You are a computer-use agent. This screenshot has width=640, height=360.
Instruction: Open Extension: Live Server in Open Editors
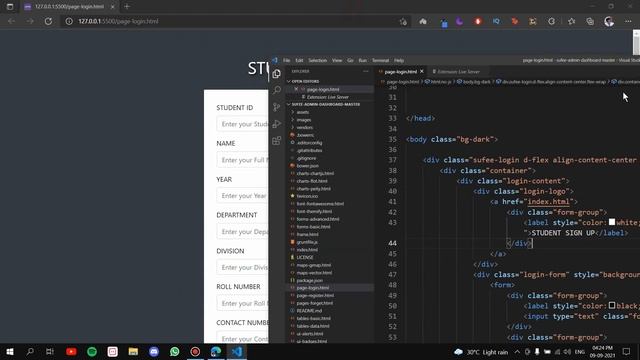pyautogui.click(x=328, y=97)
